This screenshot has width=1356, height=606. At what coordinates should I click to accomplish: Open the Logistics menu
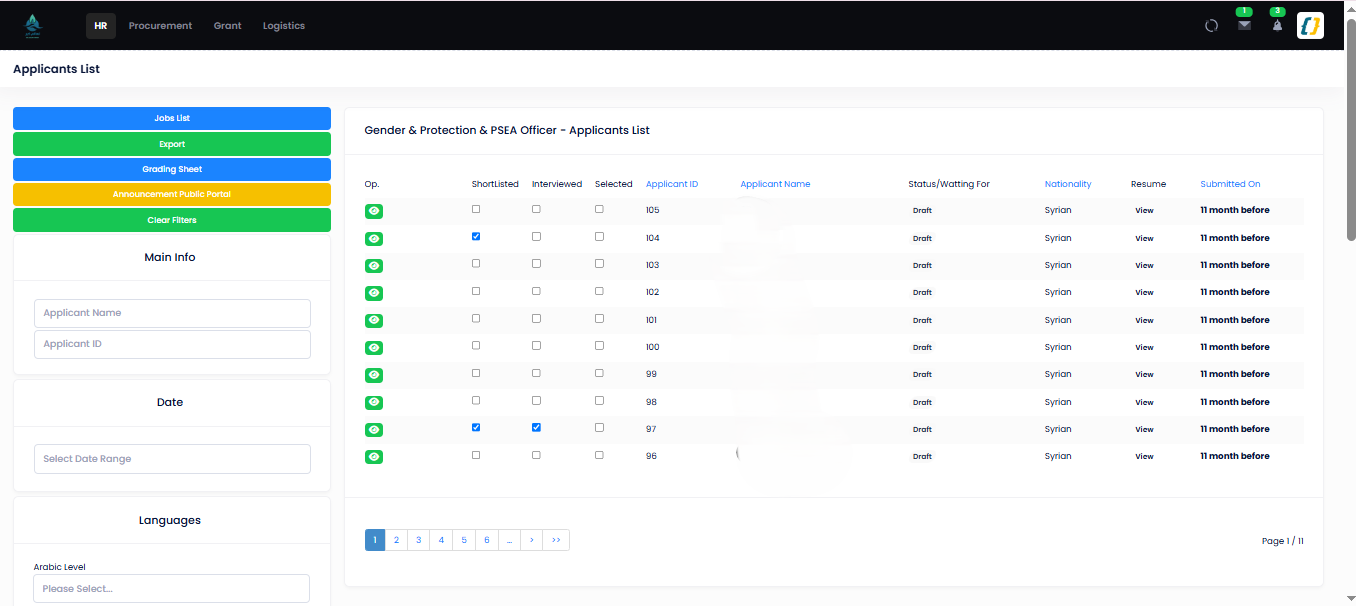(x=284, y=26)
